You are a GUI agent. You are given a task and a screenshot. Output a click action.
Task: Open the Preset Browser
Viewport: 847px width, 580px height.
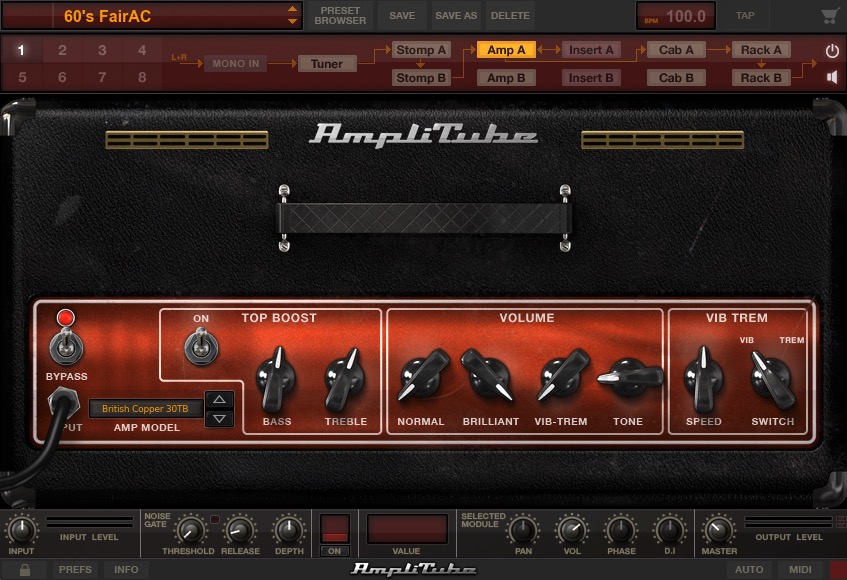pos(340,16)
